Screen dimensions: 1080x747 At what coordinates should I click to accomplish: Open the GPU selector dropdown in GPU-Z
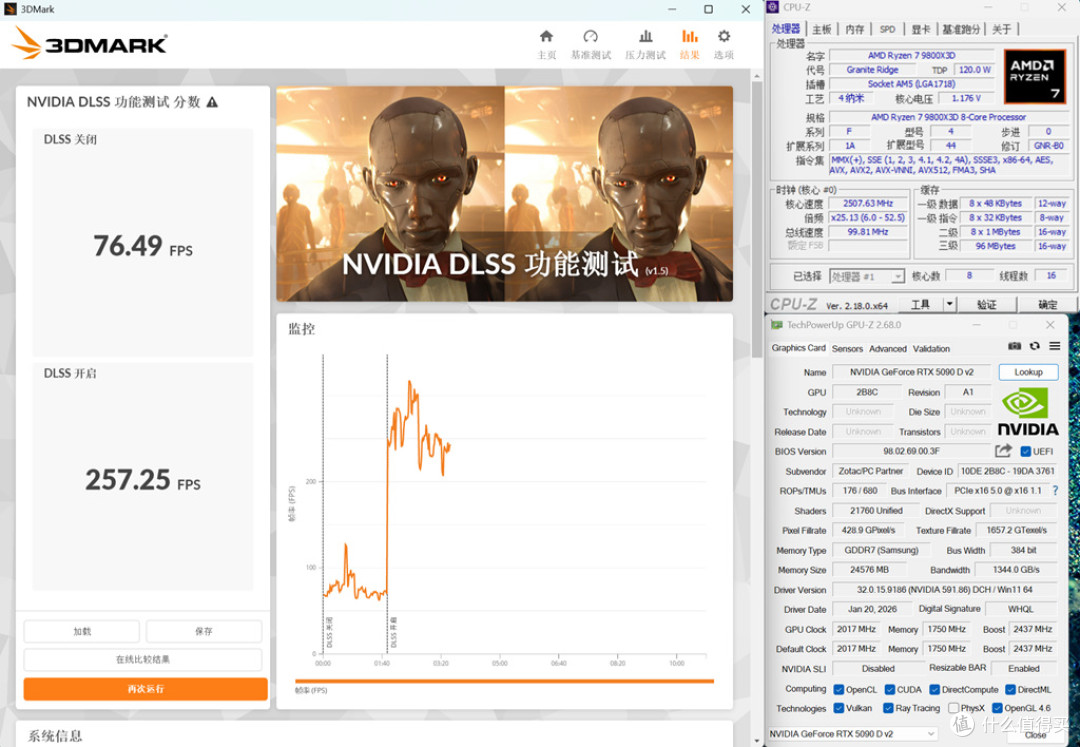tap(852, 734)
